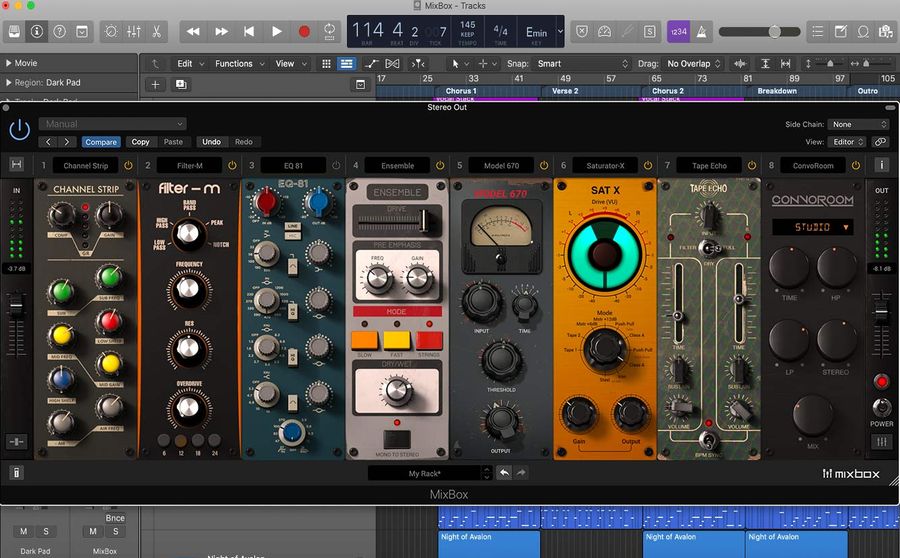Open Quick Help question mark icon

pyautogui.click(x=59, y=32)
